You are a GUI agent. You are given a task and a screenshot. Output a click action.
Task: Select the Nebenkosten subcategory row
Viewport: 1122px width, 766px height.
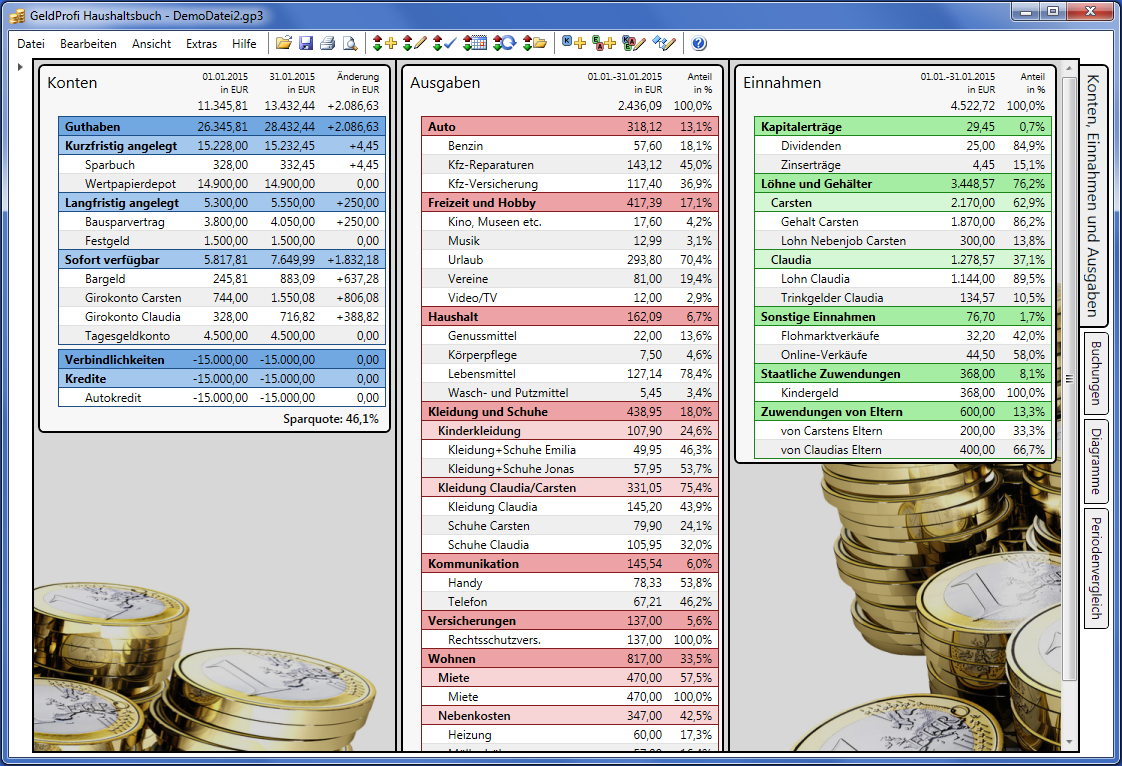coord(569,716)
